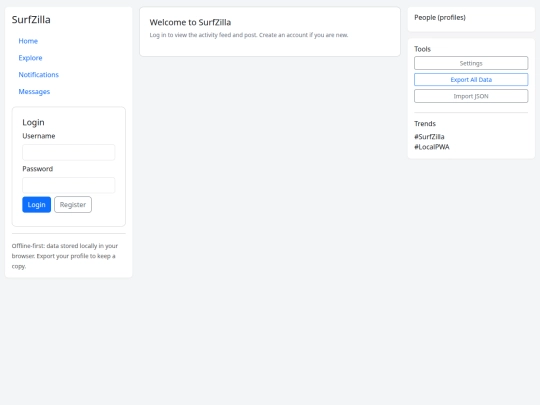Viewport: 540px width, 405px height.
Task: Go to the Explore page
Action: 30,58
